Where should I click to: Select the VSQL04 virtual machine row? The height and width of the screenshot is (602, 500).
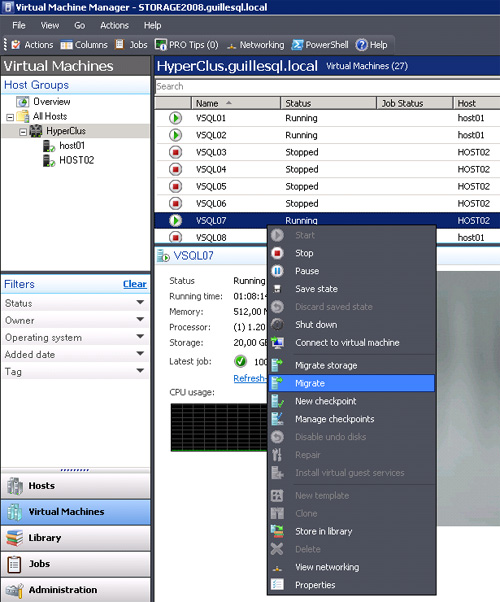click(327, 169)
